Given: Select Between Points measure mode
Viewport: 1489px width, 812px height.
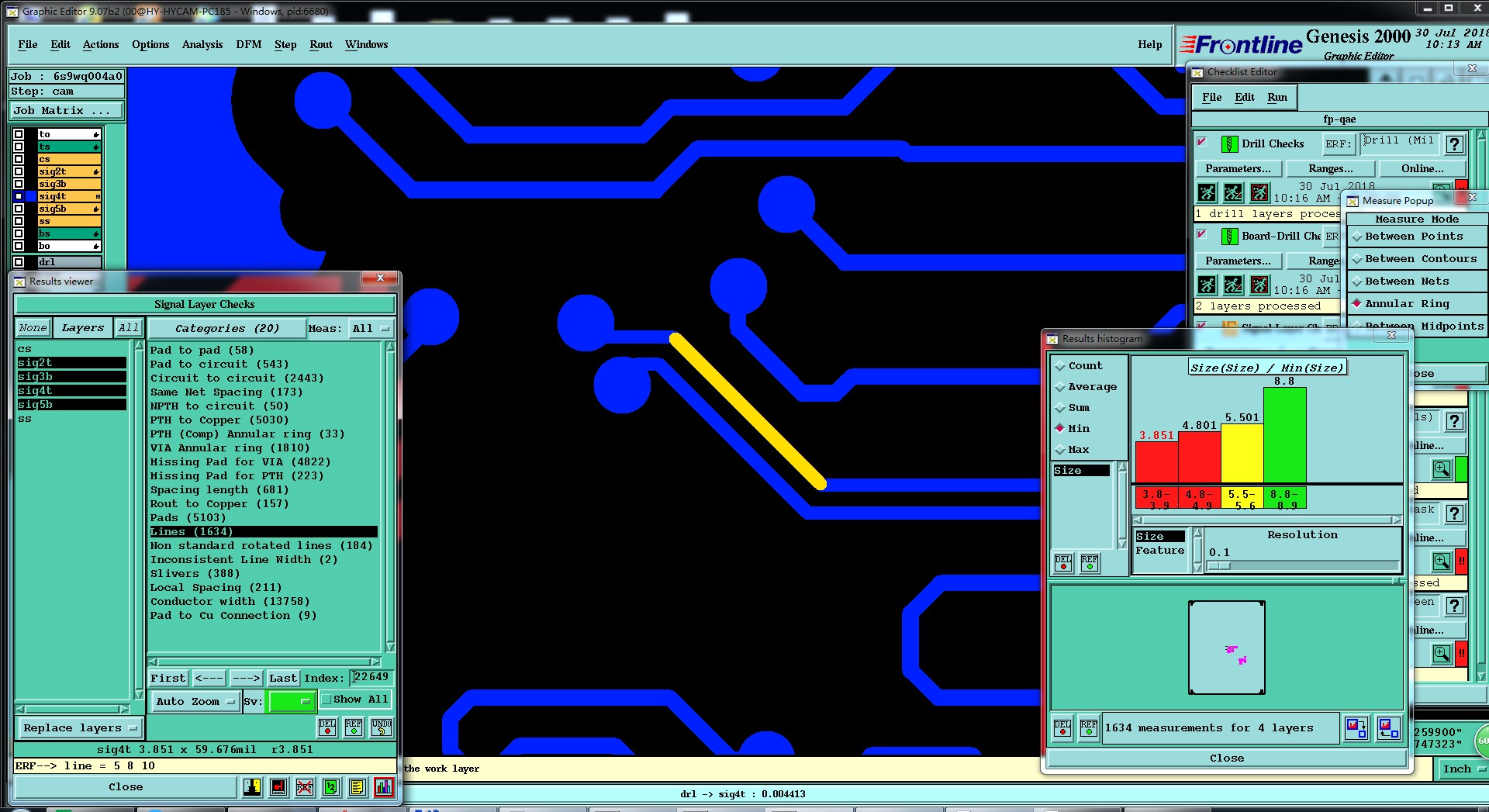Looking at the screenshot, I should (1417, 237).
